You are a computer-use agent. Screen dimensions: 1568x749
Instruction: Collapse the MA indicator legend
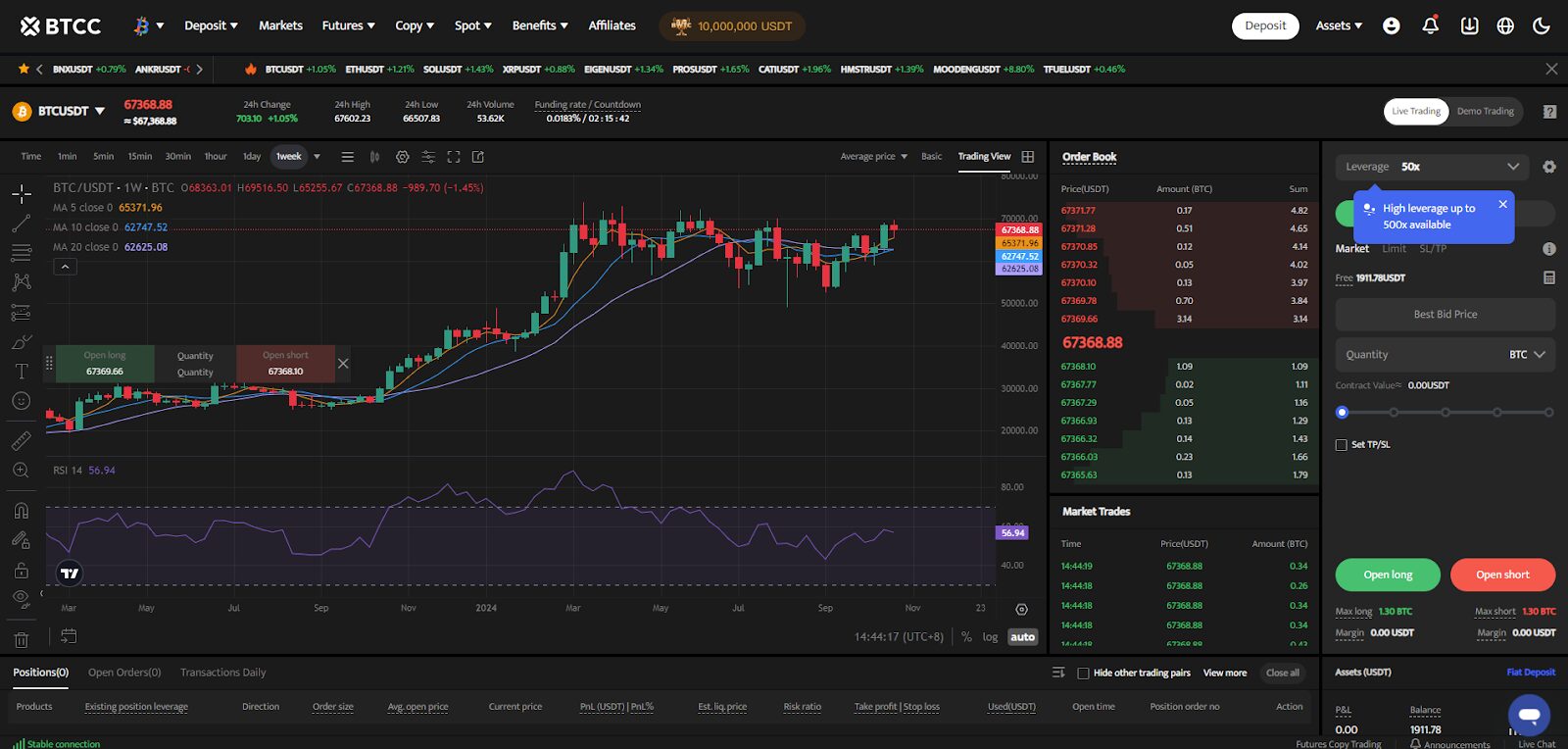(x=65, y=267)
